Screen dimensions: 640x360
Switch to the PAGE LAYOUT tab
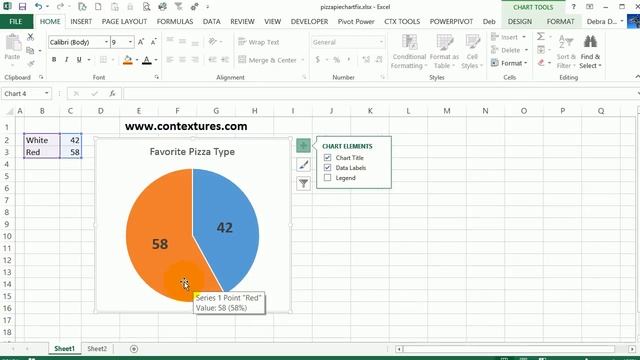[124, 22]
